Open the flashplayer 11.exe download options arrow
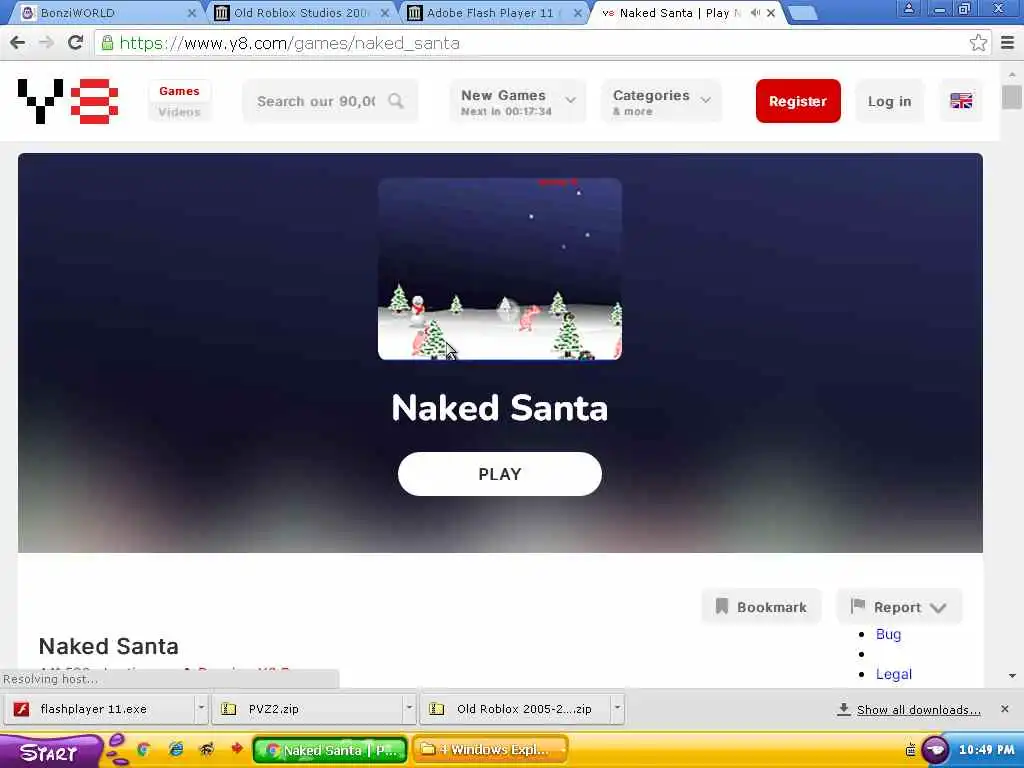 pyautogui.click(x=201, y=709)
